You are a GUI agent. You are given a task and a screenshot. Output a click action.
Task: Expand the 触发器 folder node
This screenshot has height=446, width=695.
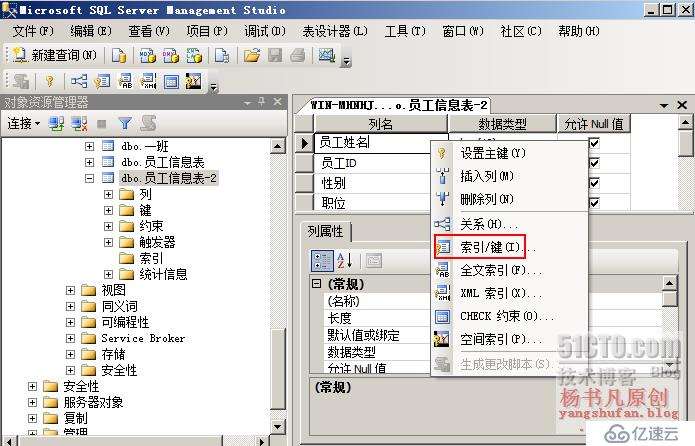(x=108, y=242)
